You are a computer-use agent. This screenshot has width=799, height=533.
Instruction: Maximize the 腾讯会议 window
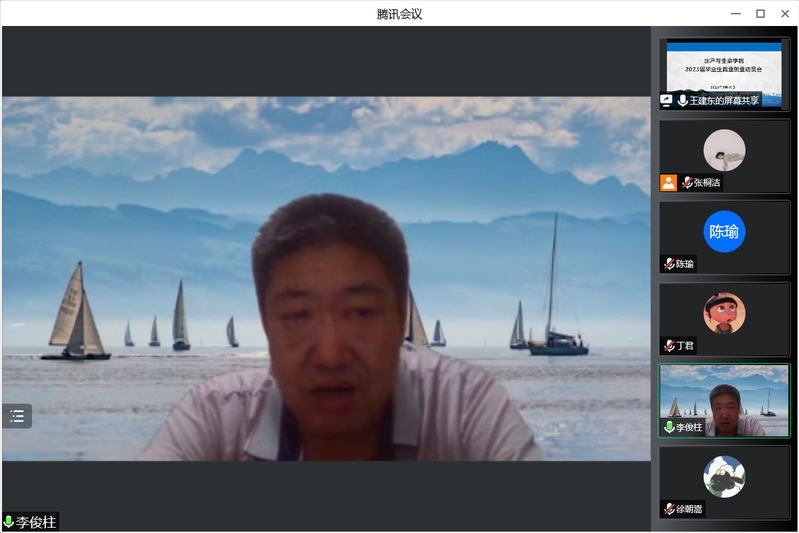pos(760,13)
